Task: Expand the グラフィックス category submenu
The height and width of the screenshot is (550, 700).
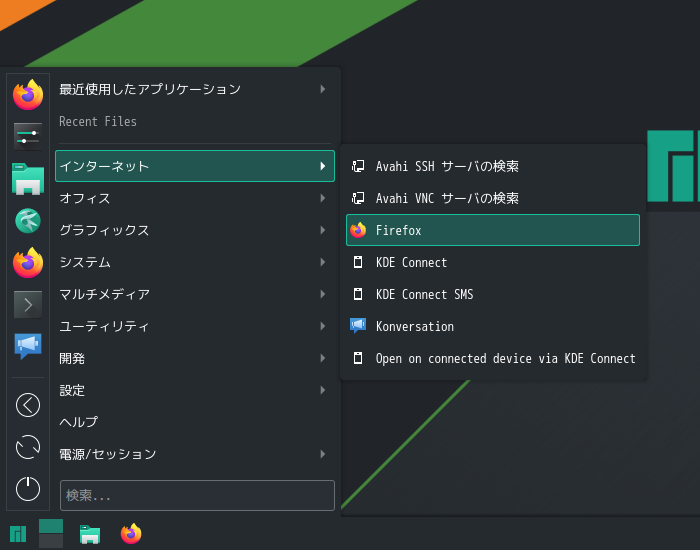Action: coord(195,230)
